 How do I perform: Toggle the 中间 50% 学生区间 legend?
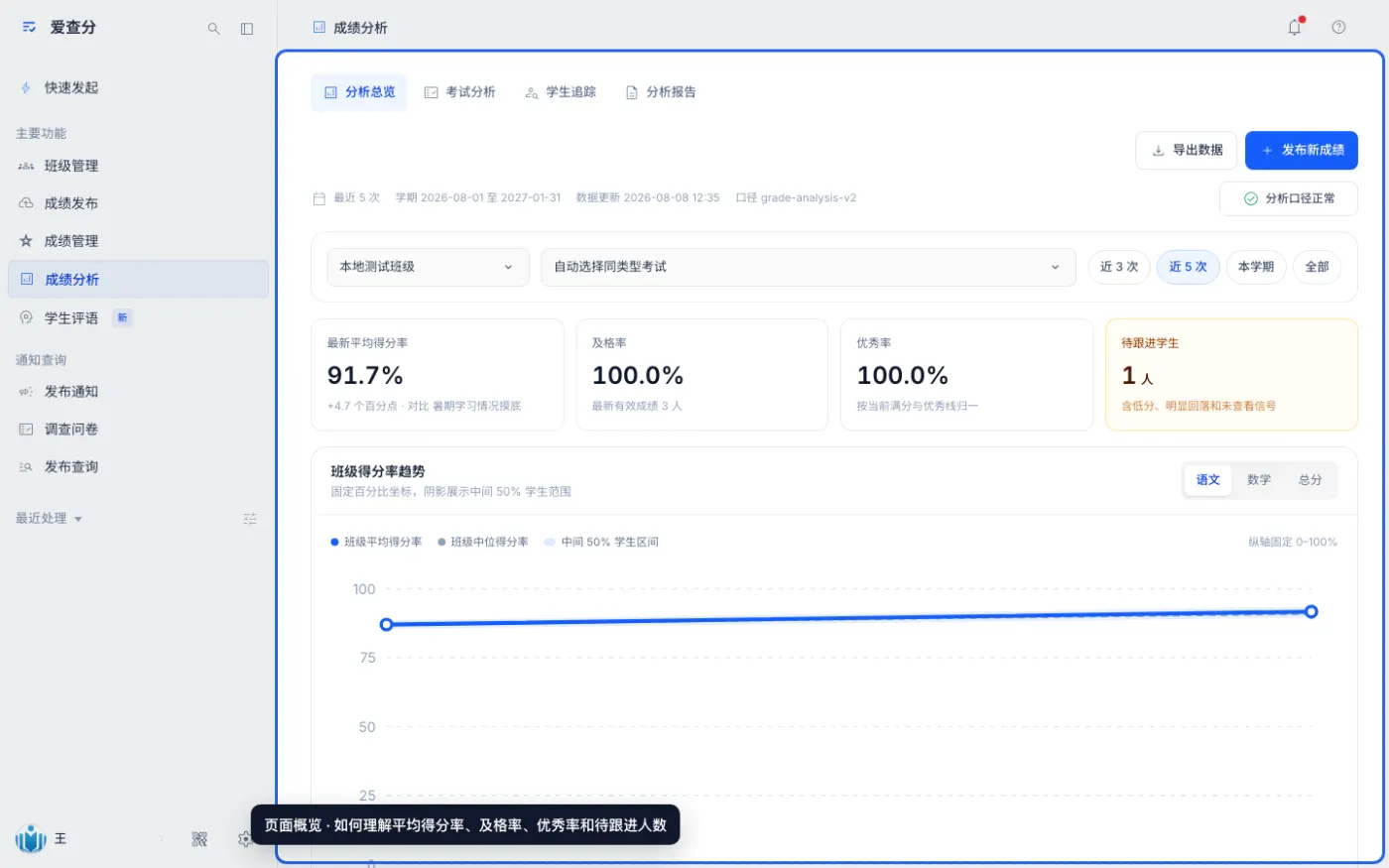coord(601,543)
